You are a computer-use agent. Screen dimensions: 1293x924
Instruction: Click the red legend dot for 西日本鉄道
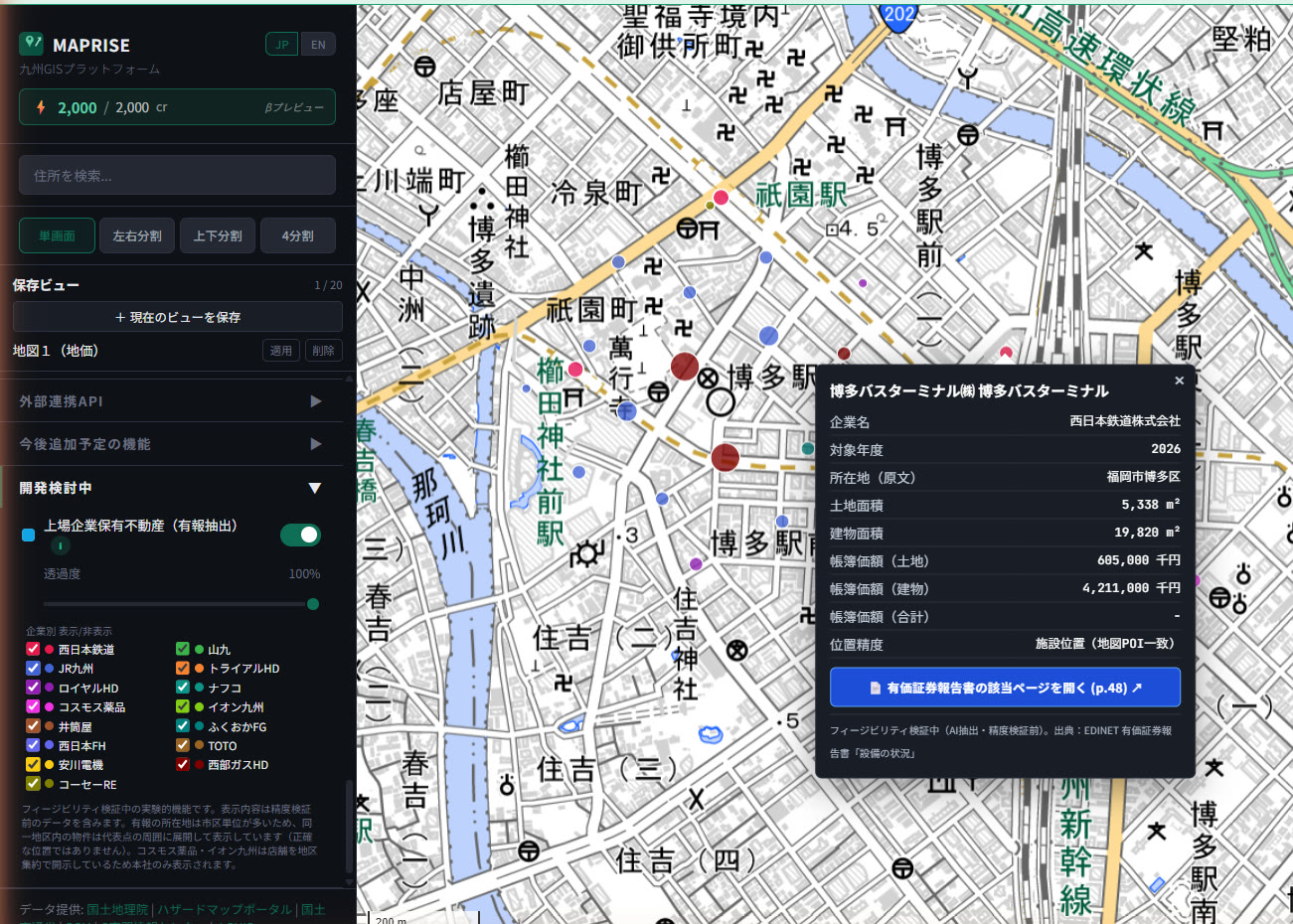(49, 649)
